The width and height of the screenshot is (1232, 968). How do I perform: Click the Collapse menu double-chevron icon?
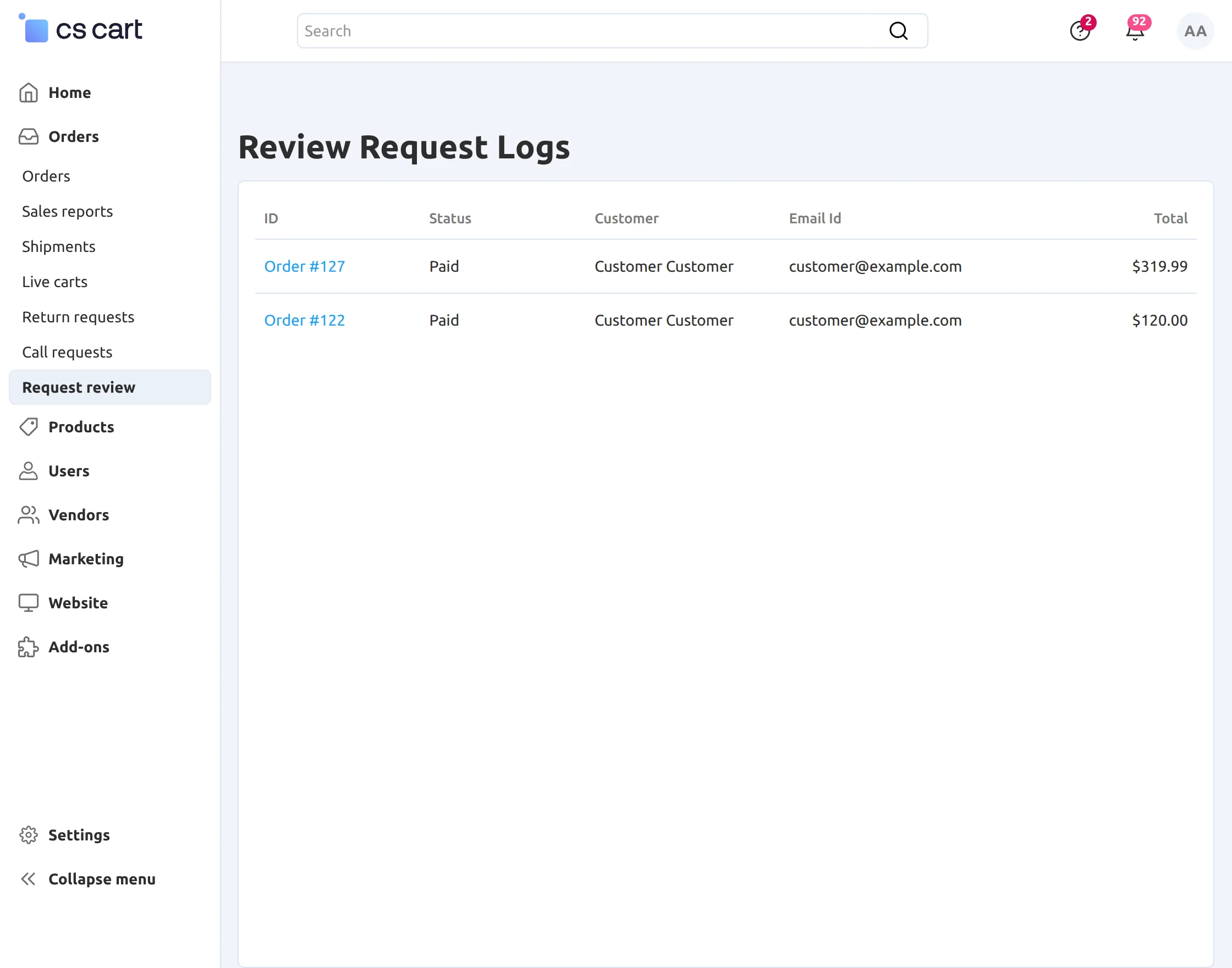click(29, 879)
